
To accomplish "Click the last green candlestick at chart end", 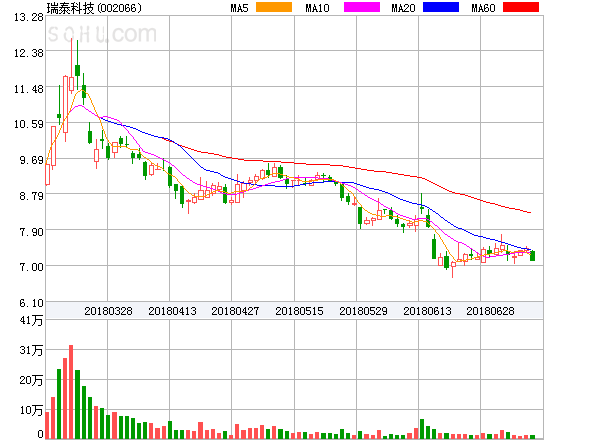I will click(x=532, y=256).
